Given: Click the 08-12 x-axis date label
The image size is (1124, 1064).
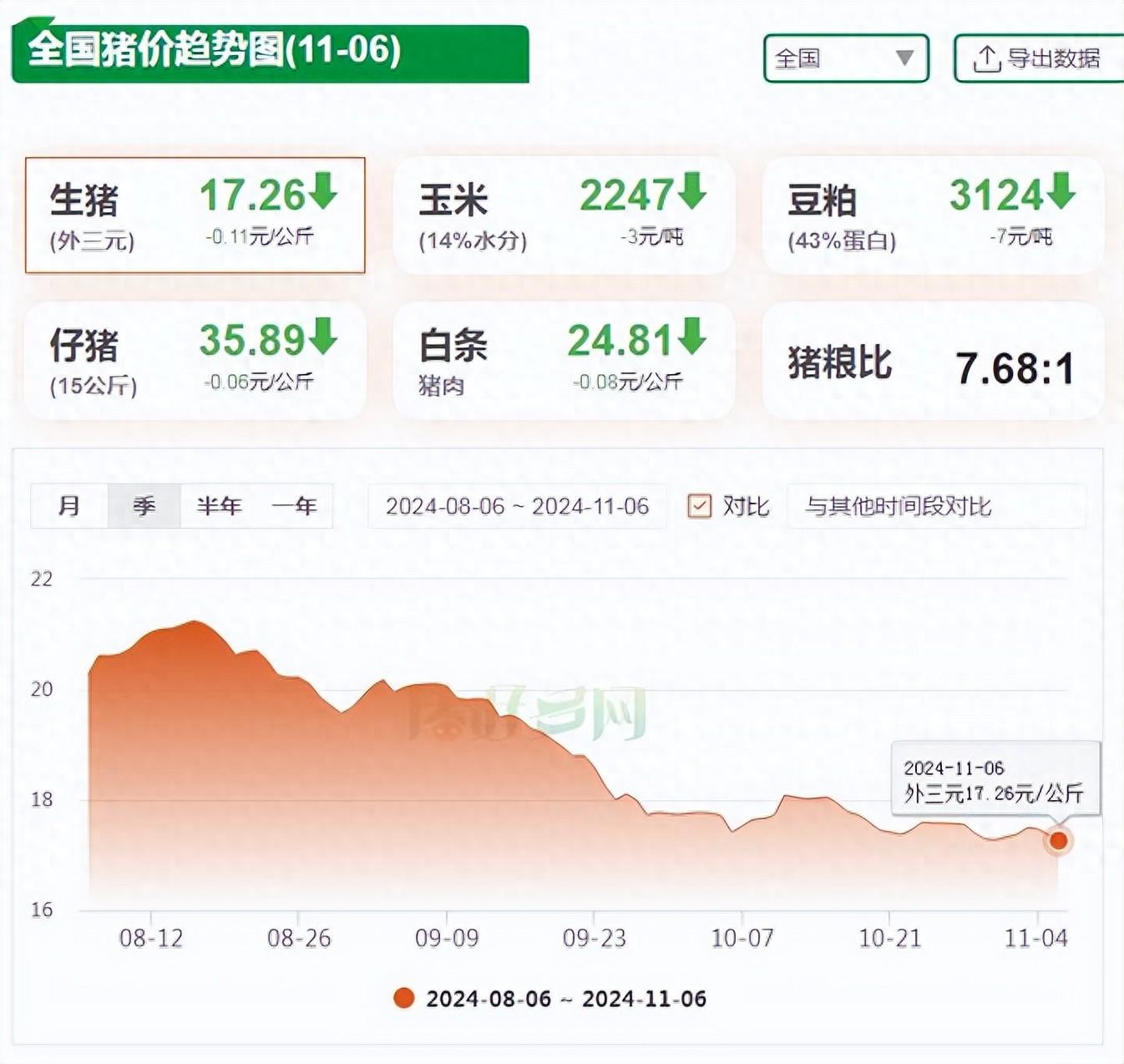Looking at the screenshot, I should (151, 938).
